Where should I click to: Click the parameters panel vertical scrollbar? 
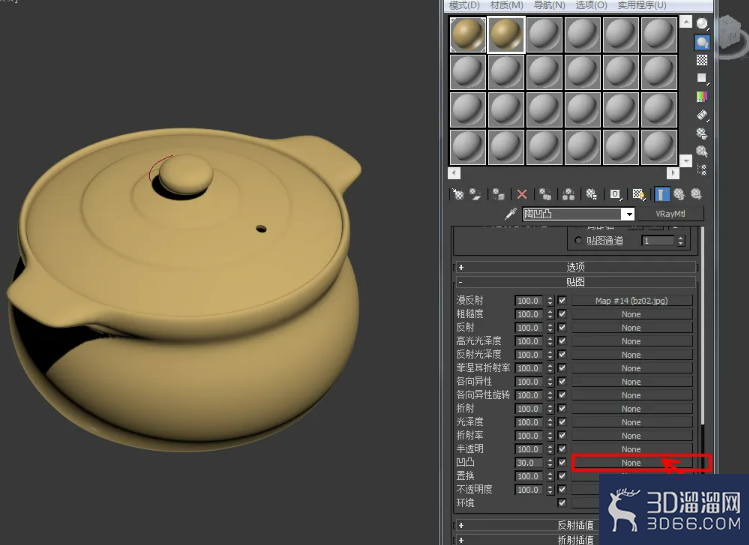(x=702, y=325)
